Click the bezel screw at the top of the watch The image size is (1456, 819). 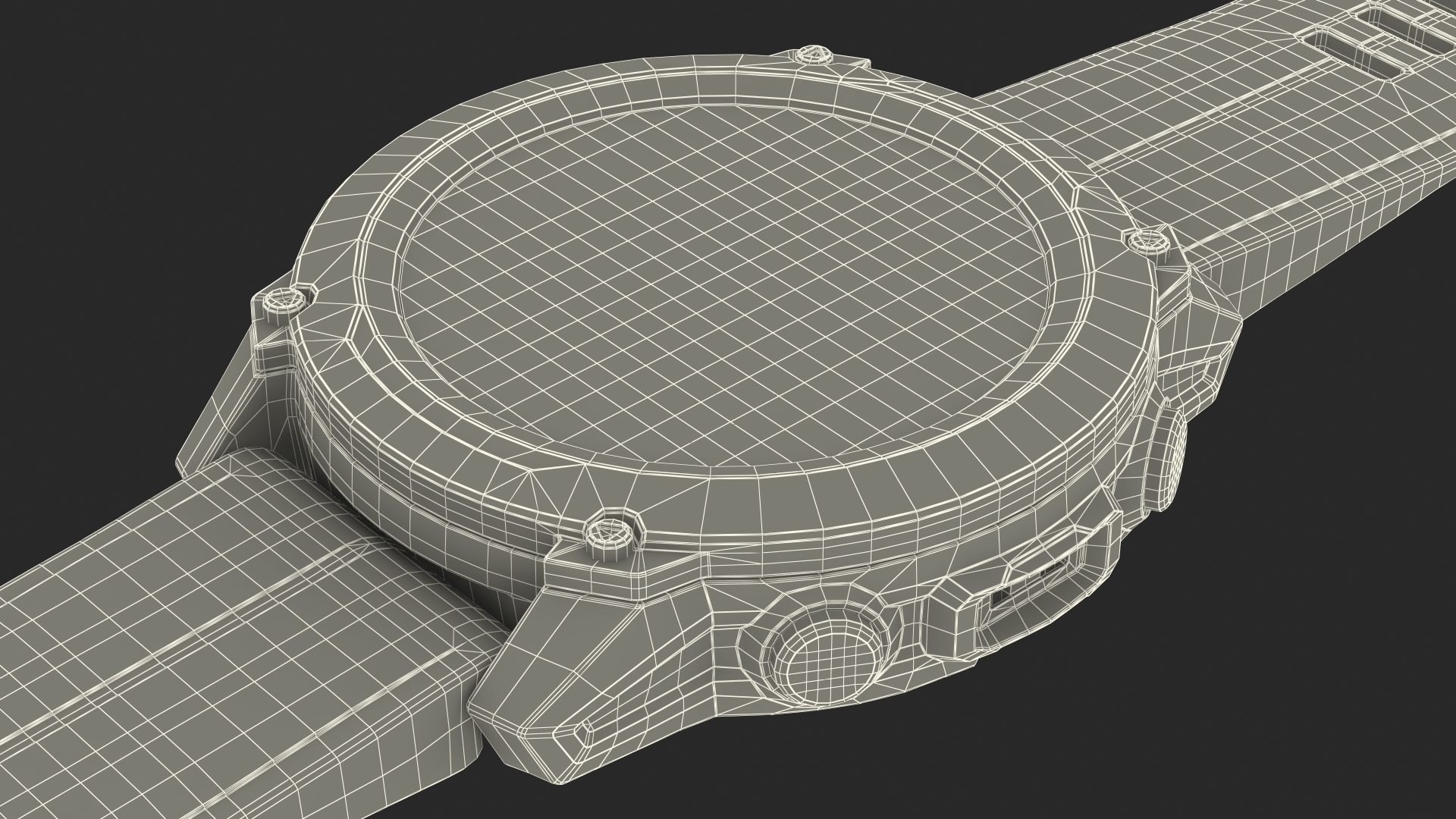point(812,55)
